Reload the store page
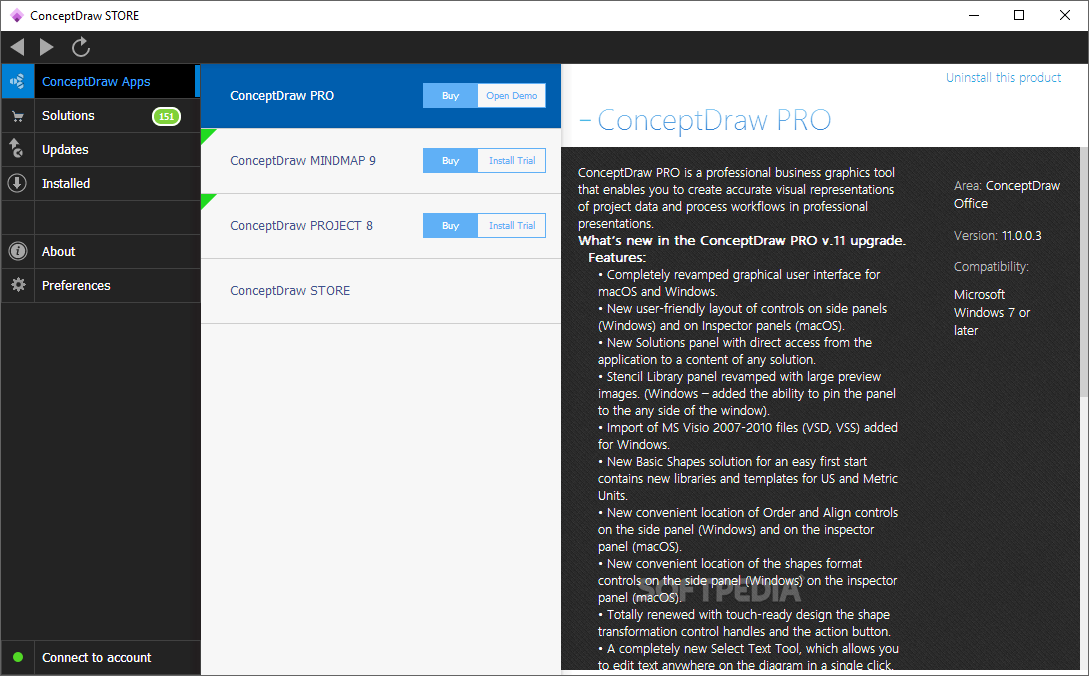Screen dimensions: 1089x676 [81, 47]
